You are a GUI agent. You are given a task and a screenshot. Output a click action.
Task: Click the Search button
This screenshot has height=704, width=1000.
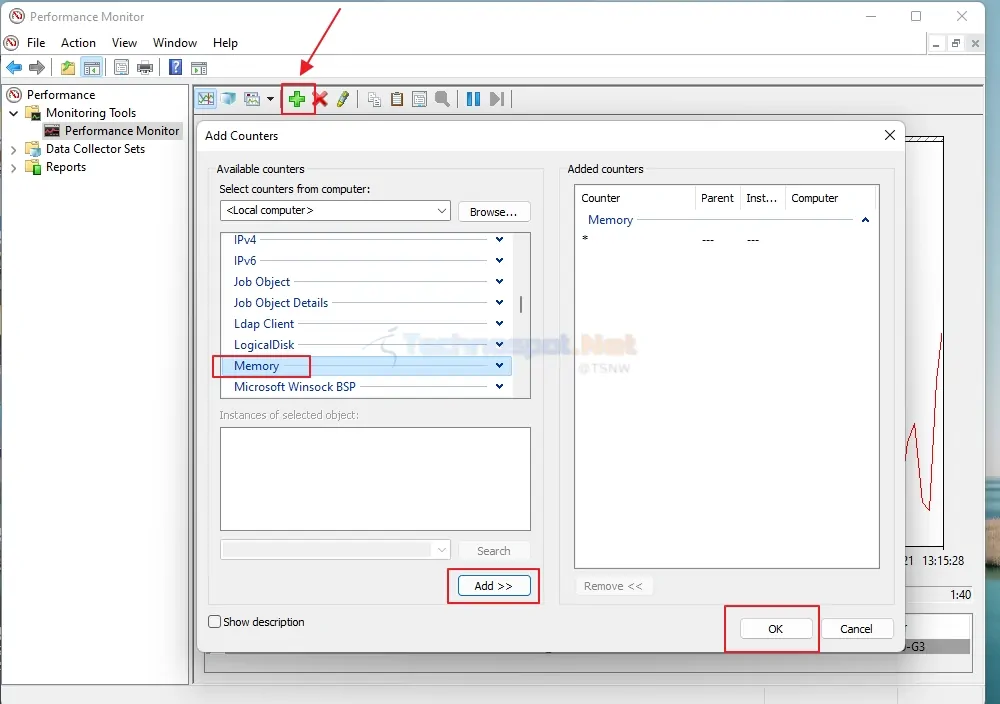tap(494, 551)
